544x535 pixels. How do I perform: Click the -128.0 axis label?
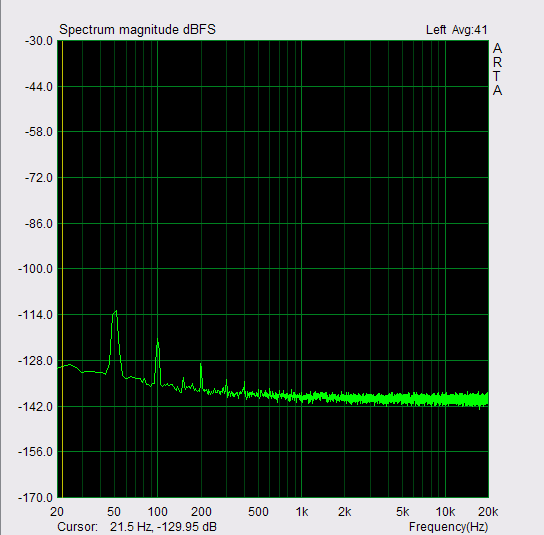coord(35,361)
